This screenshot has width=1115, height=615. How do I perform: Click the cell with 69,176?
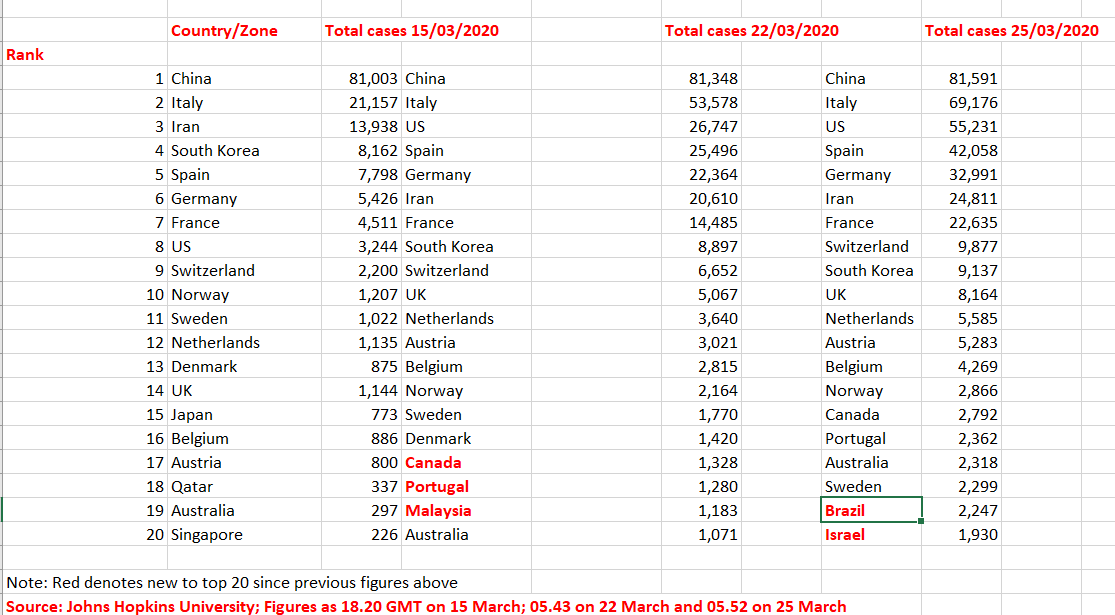coord(961,102)
